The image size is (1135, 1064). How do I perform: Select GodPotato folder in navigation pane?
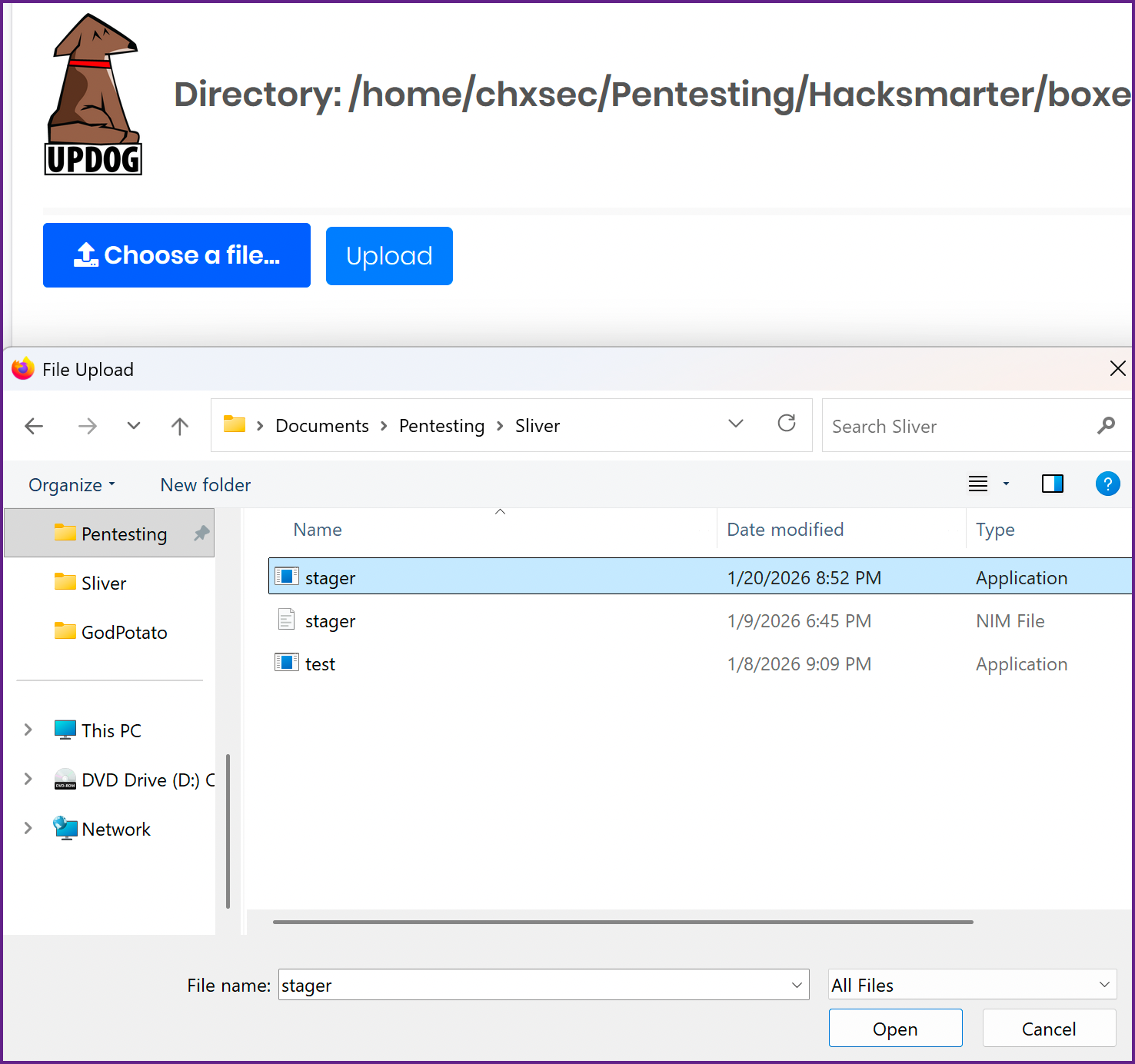(109, 632)
